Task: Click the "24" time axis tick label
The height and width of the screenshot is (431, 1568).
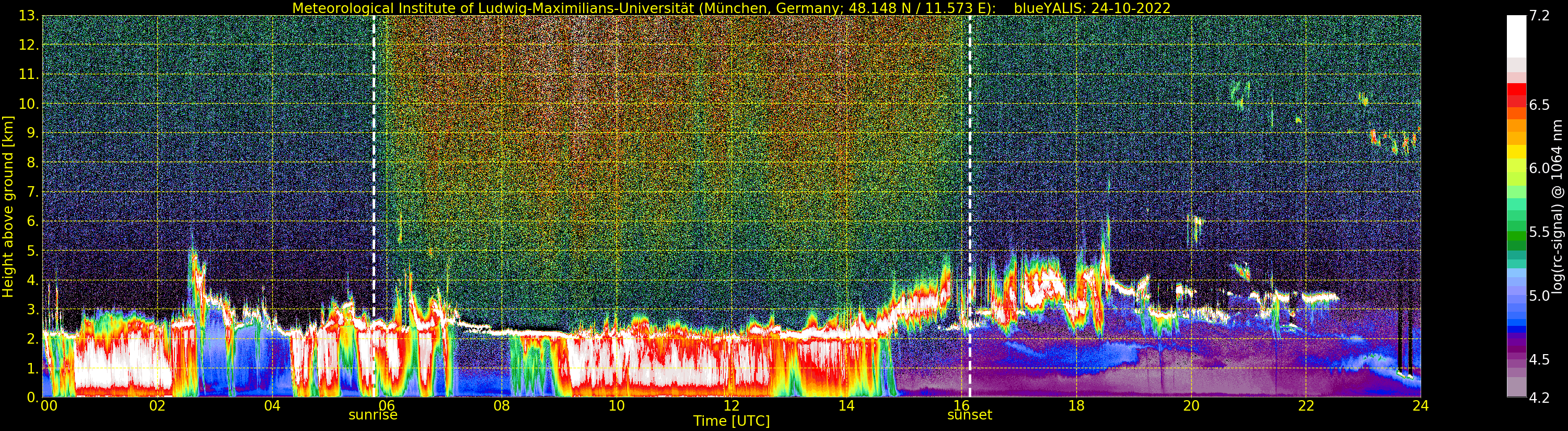Action: coord(1421,405)
